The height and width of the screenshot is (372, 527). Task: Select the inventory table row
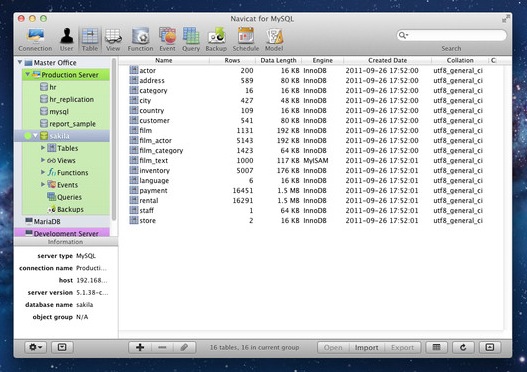click(311, 170)
